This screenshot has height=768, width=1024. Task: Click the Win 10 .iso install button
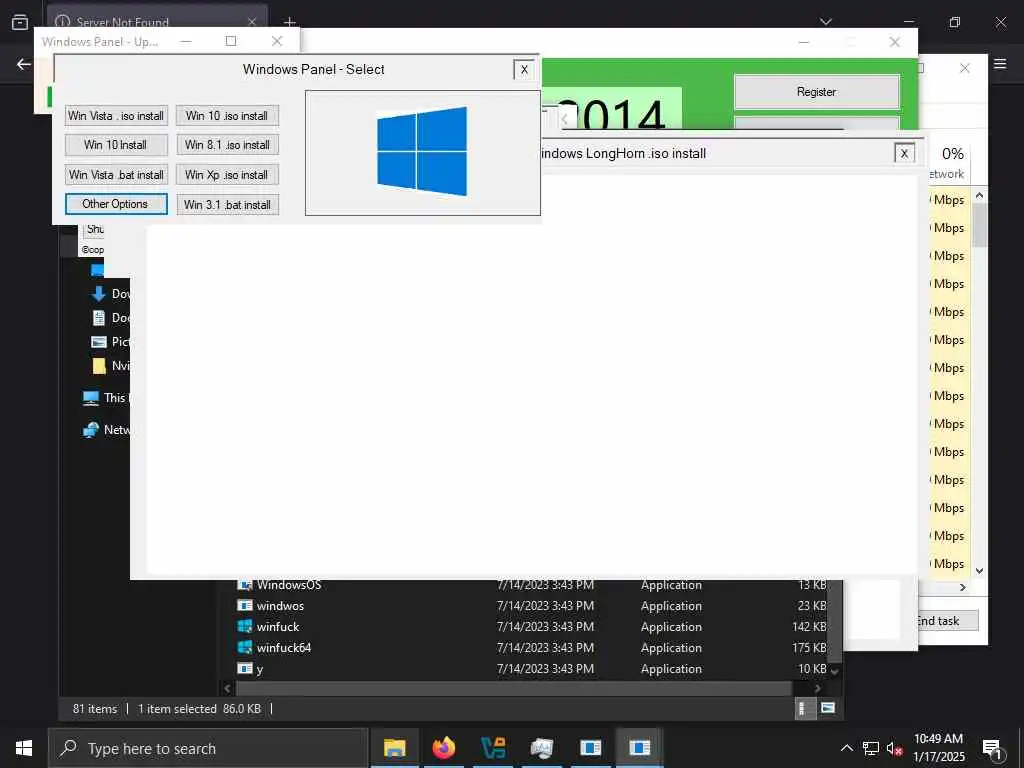pos(227,116)
